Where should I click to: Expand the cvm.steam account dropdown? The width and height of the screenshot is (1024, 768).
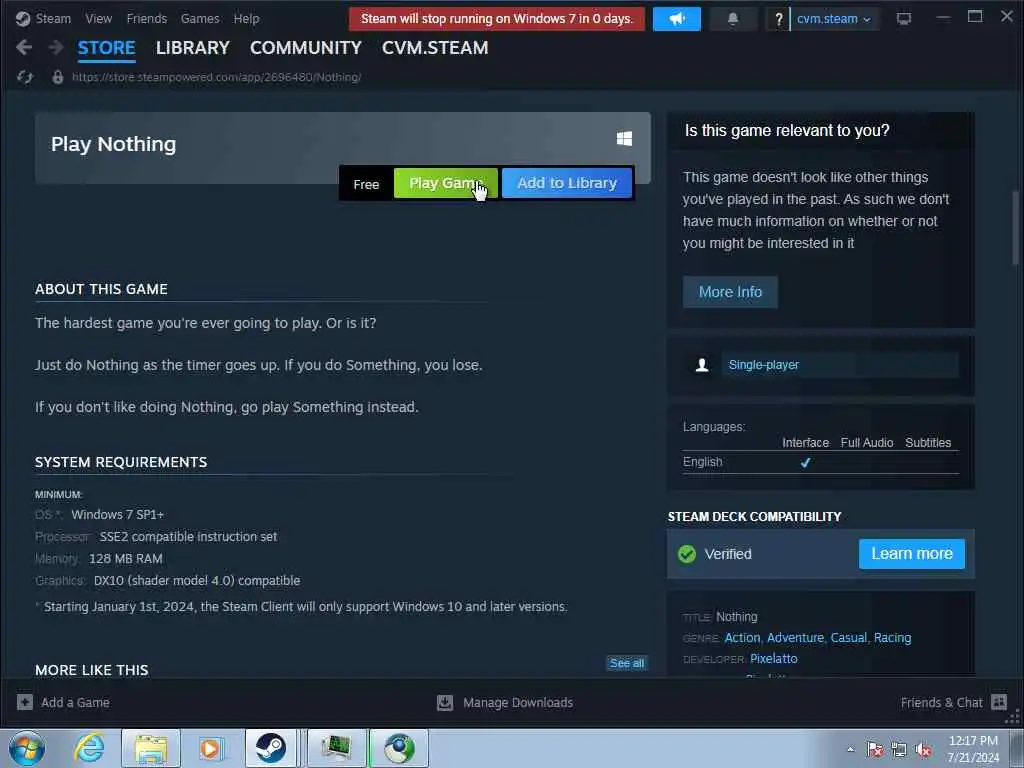pyautogui.click(x=834, y=19)
